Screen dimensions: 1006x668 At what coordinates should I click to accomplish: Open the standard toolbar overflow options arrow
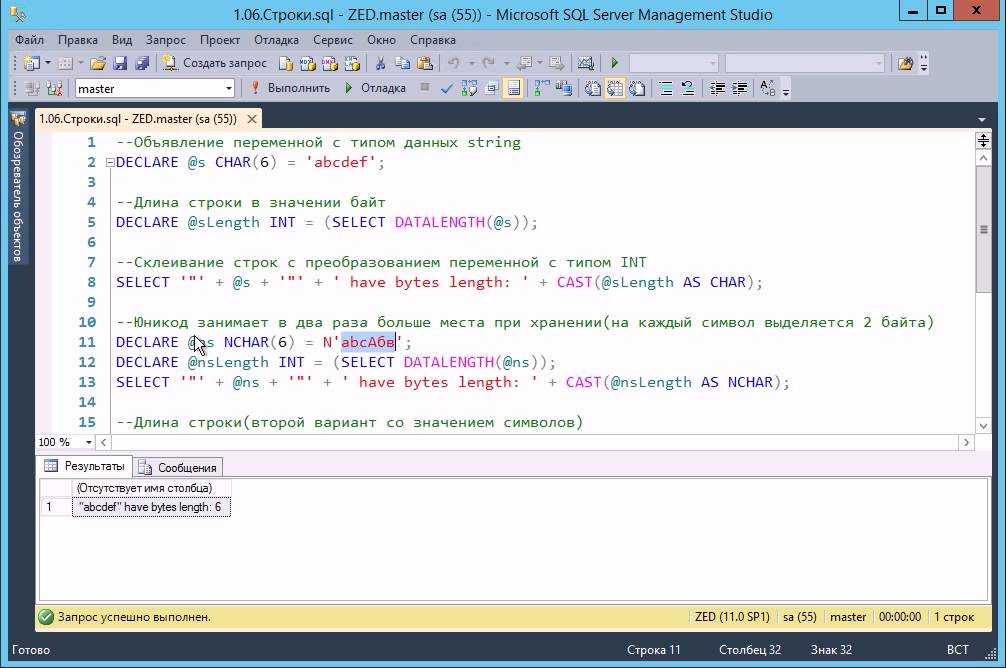click(x=924, y=64)
